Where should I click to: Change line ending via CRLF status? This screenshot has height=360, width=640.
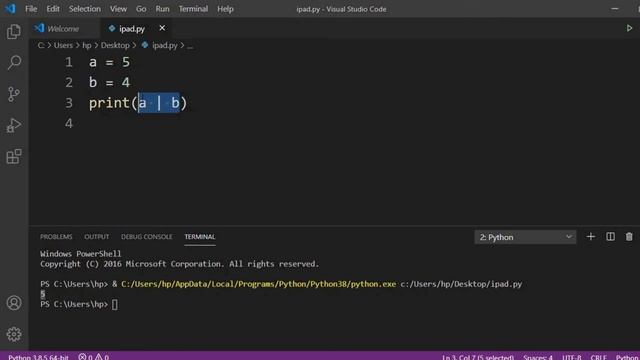(x=598, y=357)
